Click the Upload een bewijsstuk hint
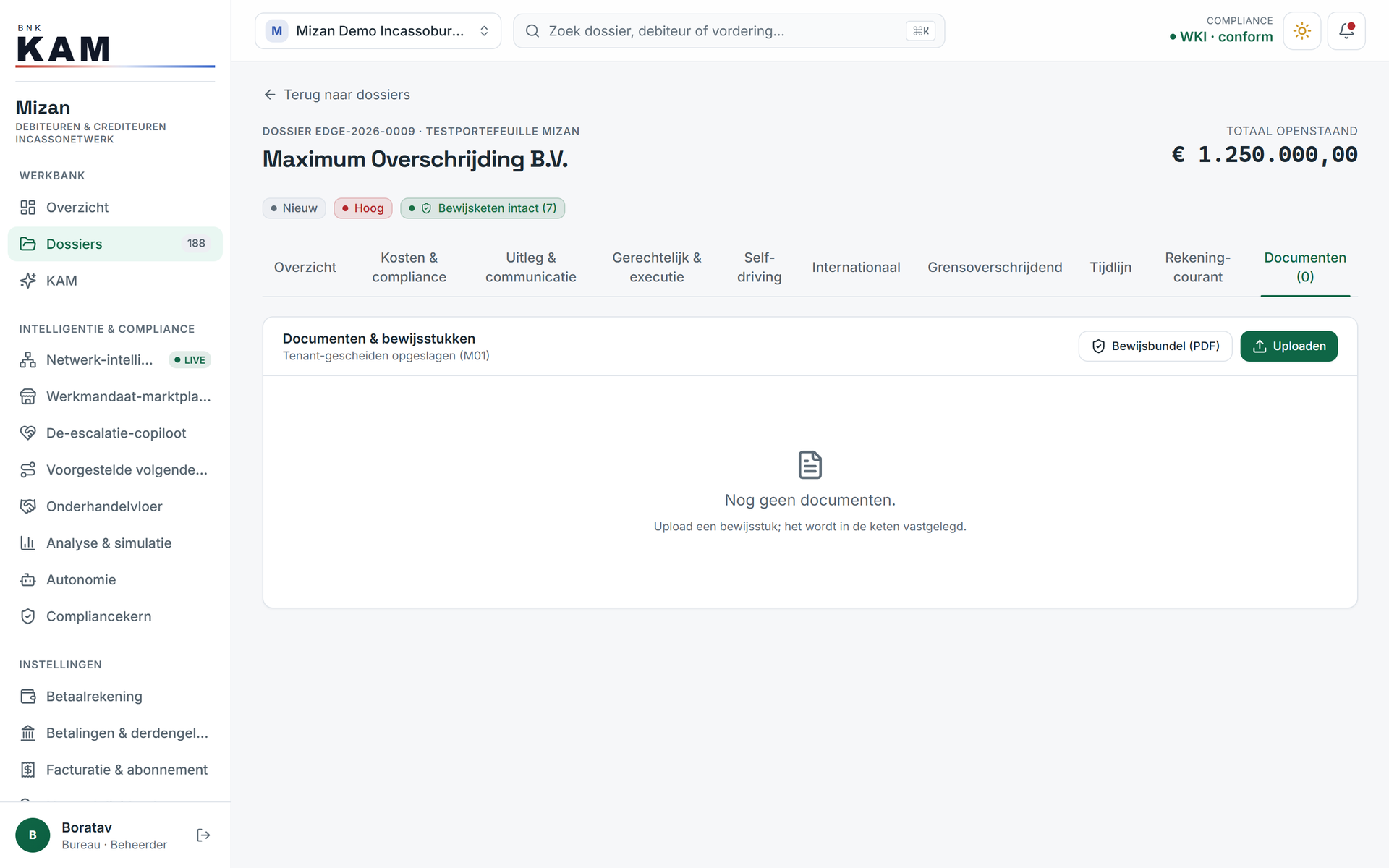1389x868 pixels. point(810,527)
